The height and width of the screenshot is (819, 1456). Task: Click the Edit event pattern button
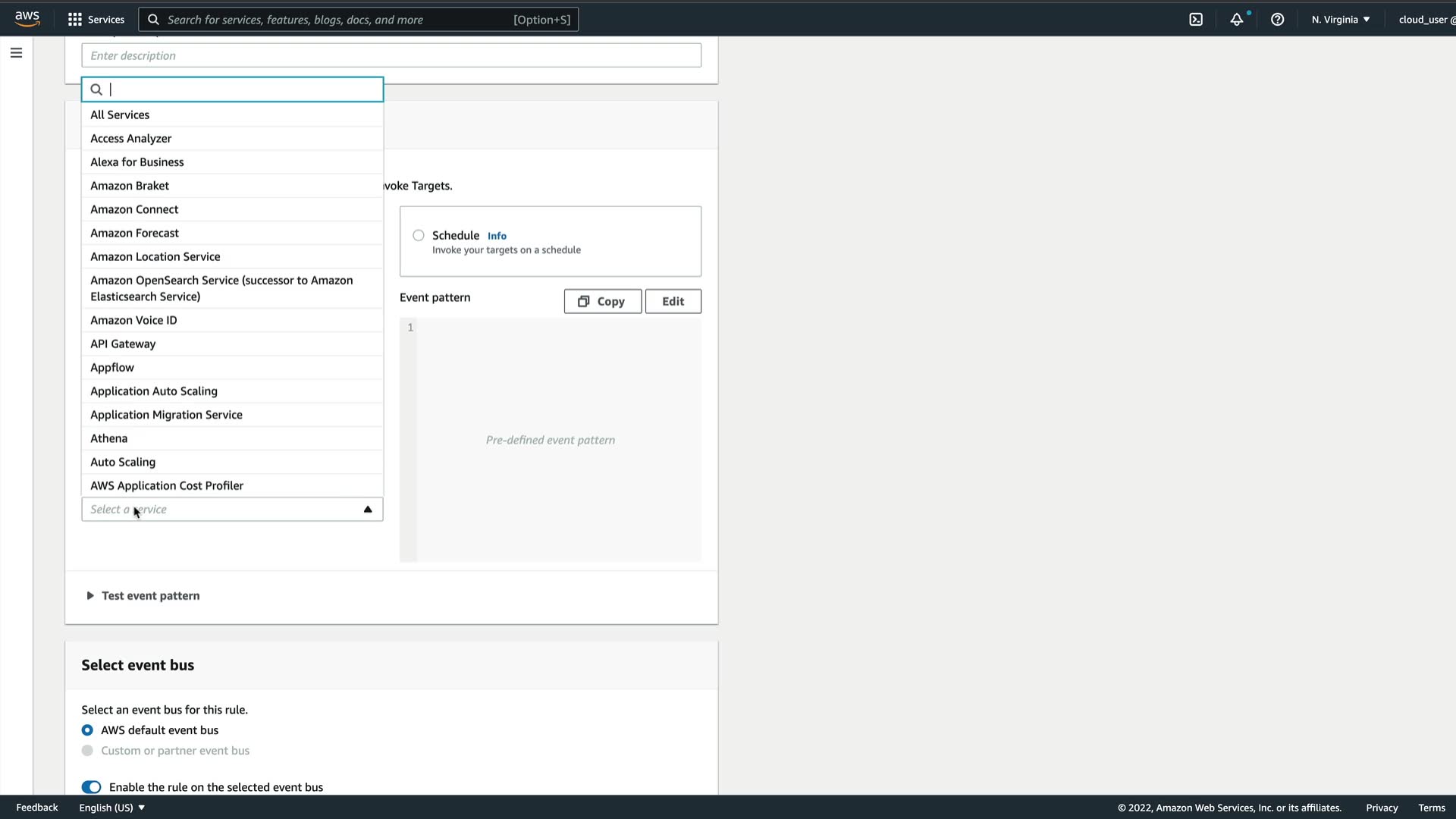(673, 301)
